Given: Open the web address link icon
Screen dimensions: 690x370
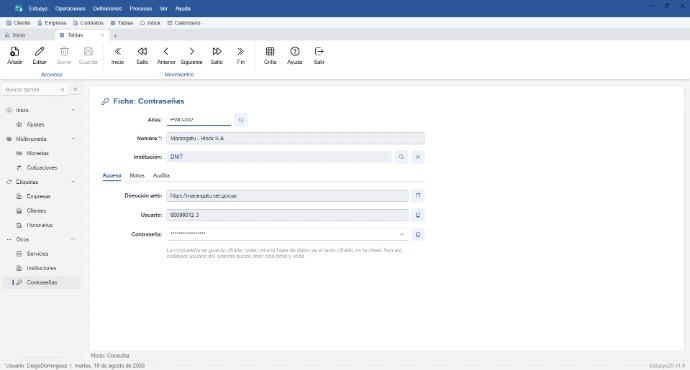Looking at the screenshot, I should pyautogui.click(x=418, y=195).
